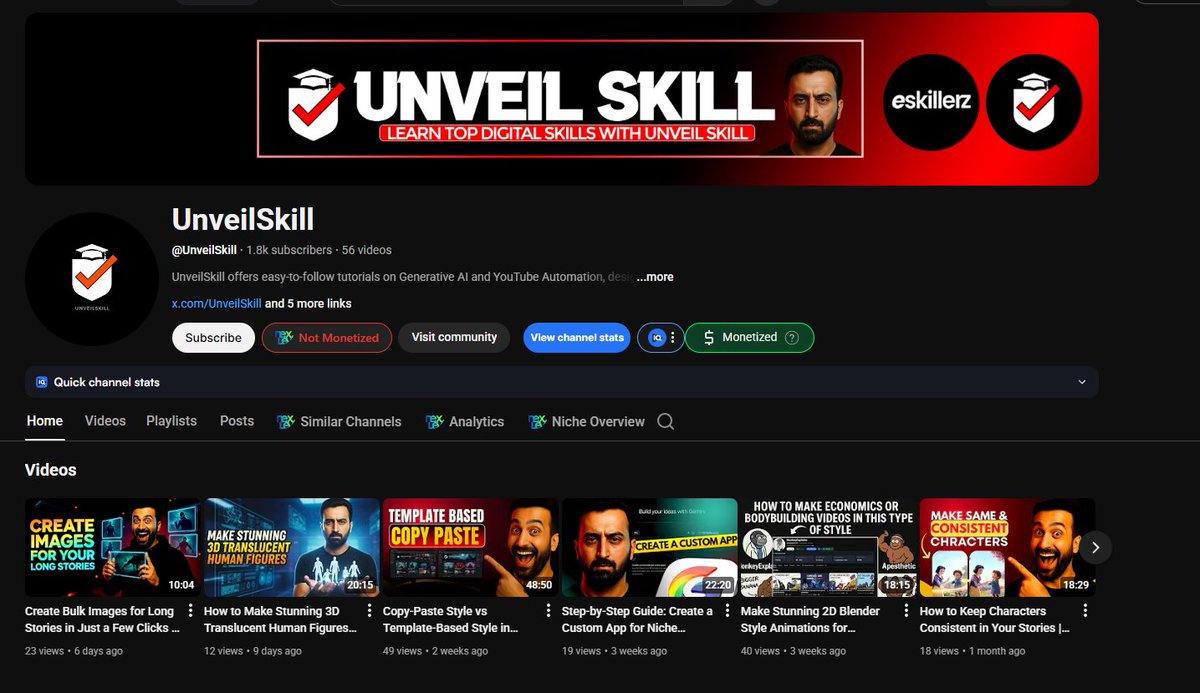Open the Analytics tab
1200x693 pixels.
pos(465,422)
